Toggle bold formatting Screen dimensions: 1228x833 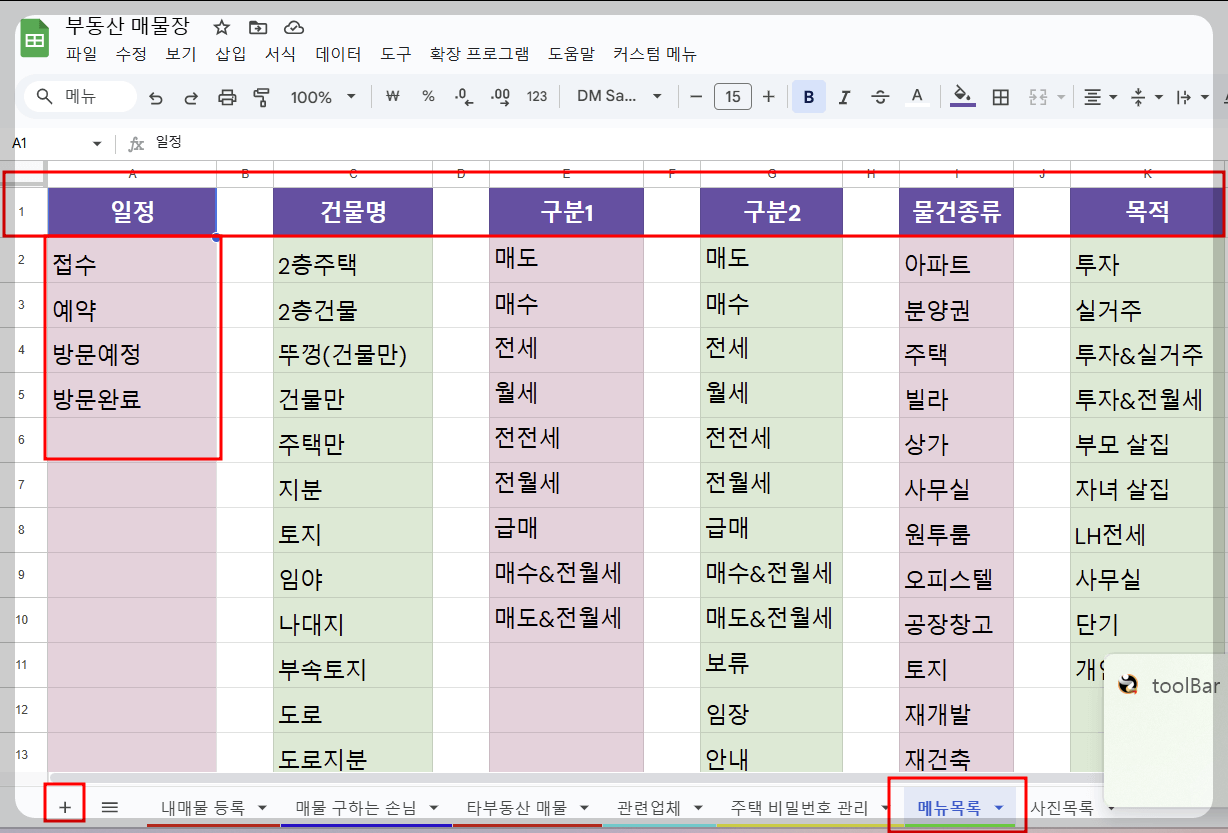coord(808,97)
